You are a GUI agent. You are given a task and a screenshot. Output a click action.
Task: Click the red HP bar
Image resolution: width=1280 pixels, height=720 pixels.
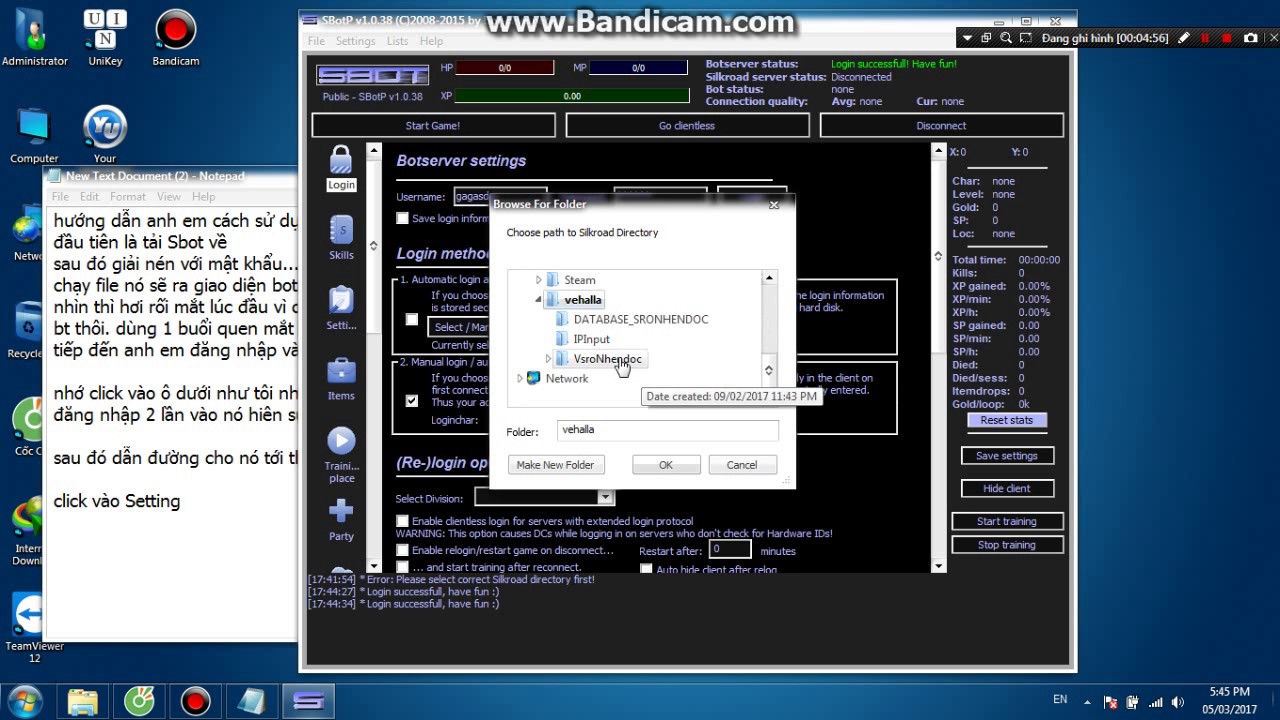504,68
